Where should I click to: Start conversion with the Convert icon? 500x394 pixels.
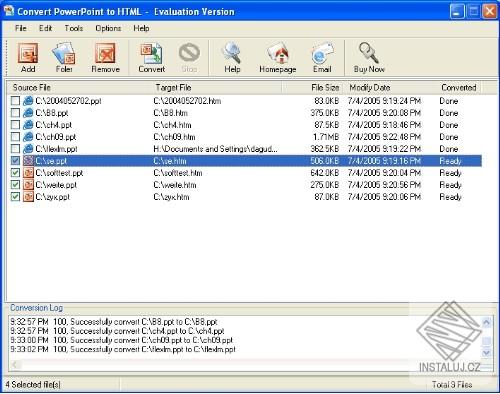(x=152, y=53)
